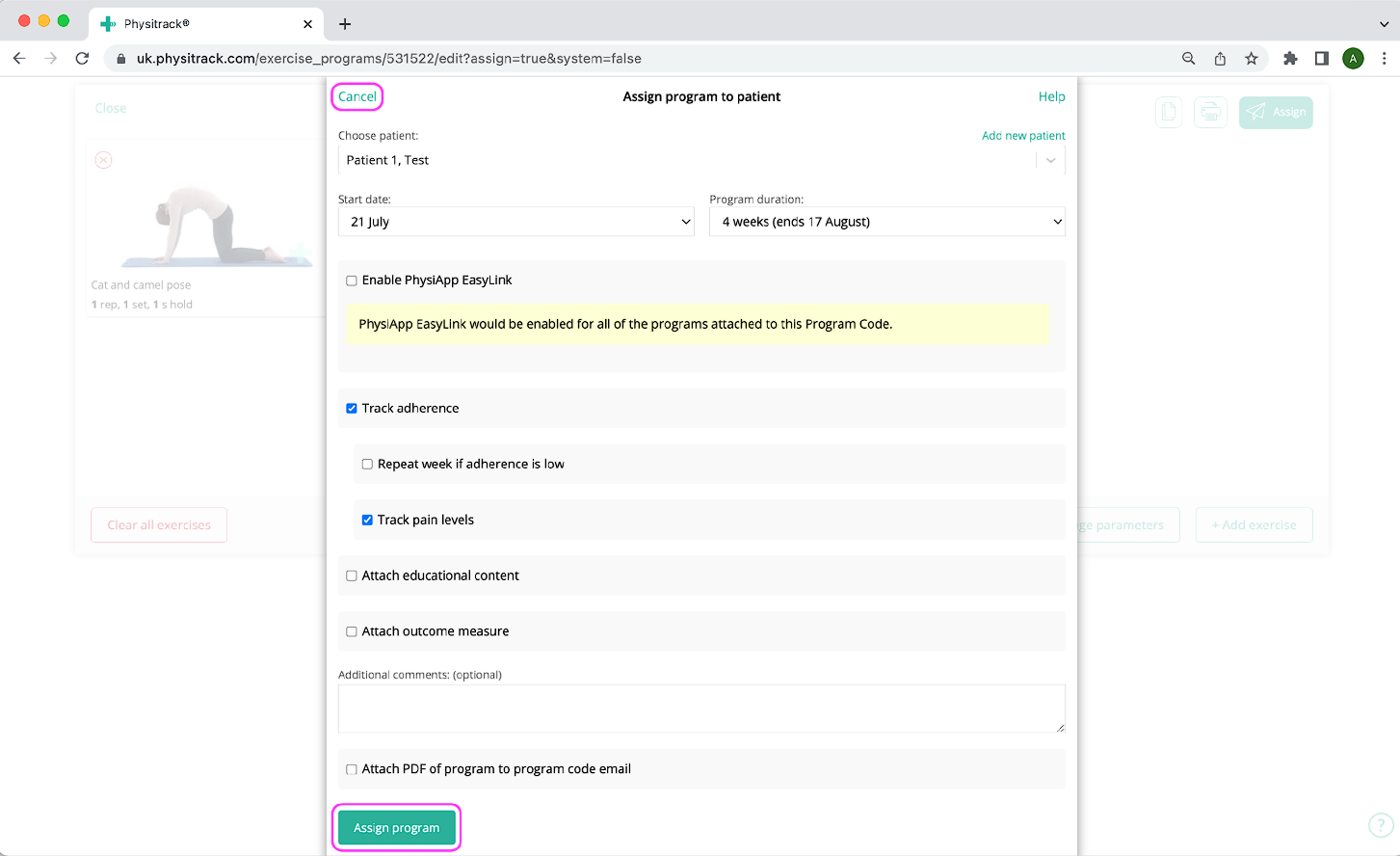Cancel the assign program dialog

(x=357, y=96)
